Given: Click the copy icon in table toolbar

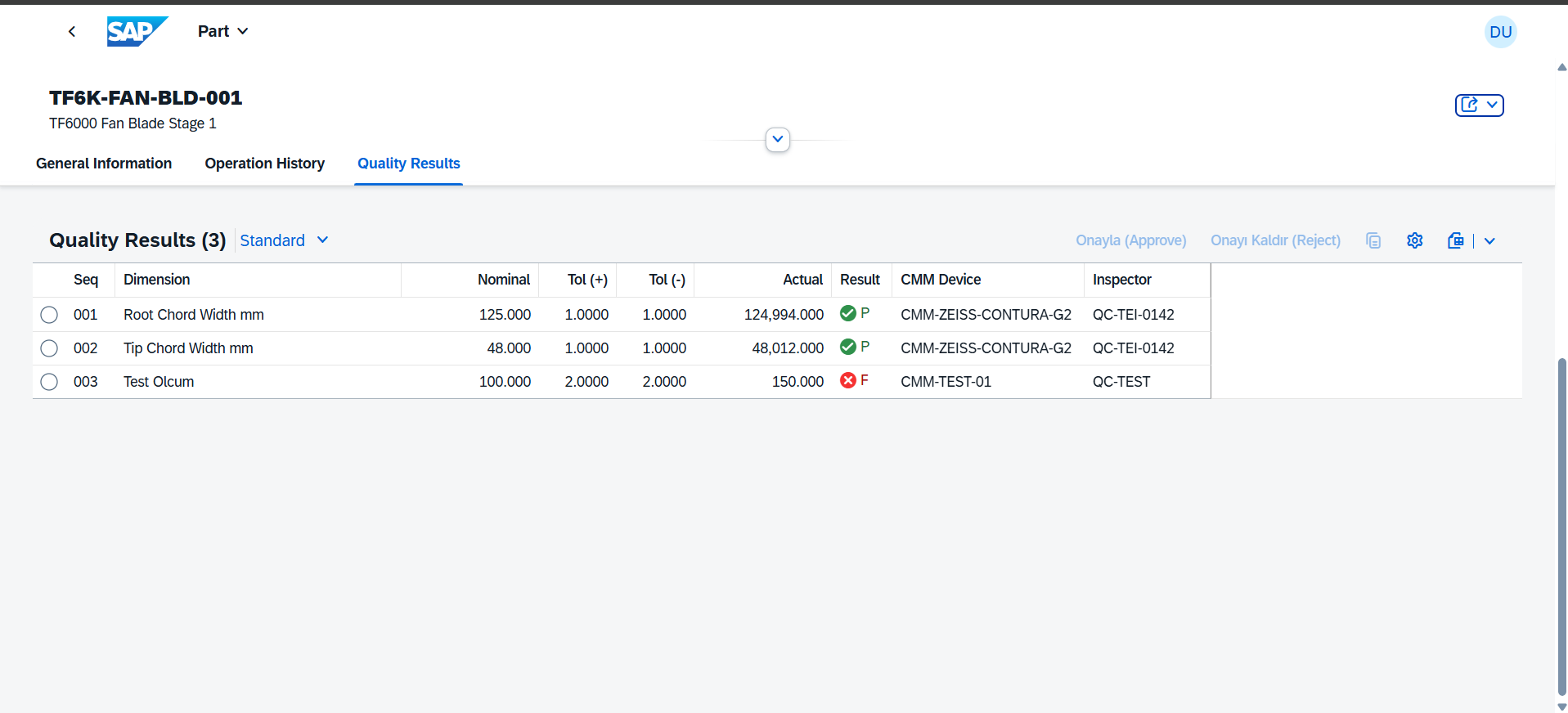Looking at the screenshot, I should [1373, 240].
